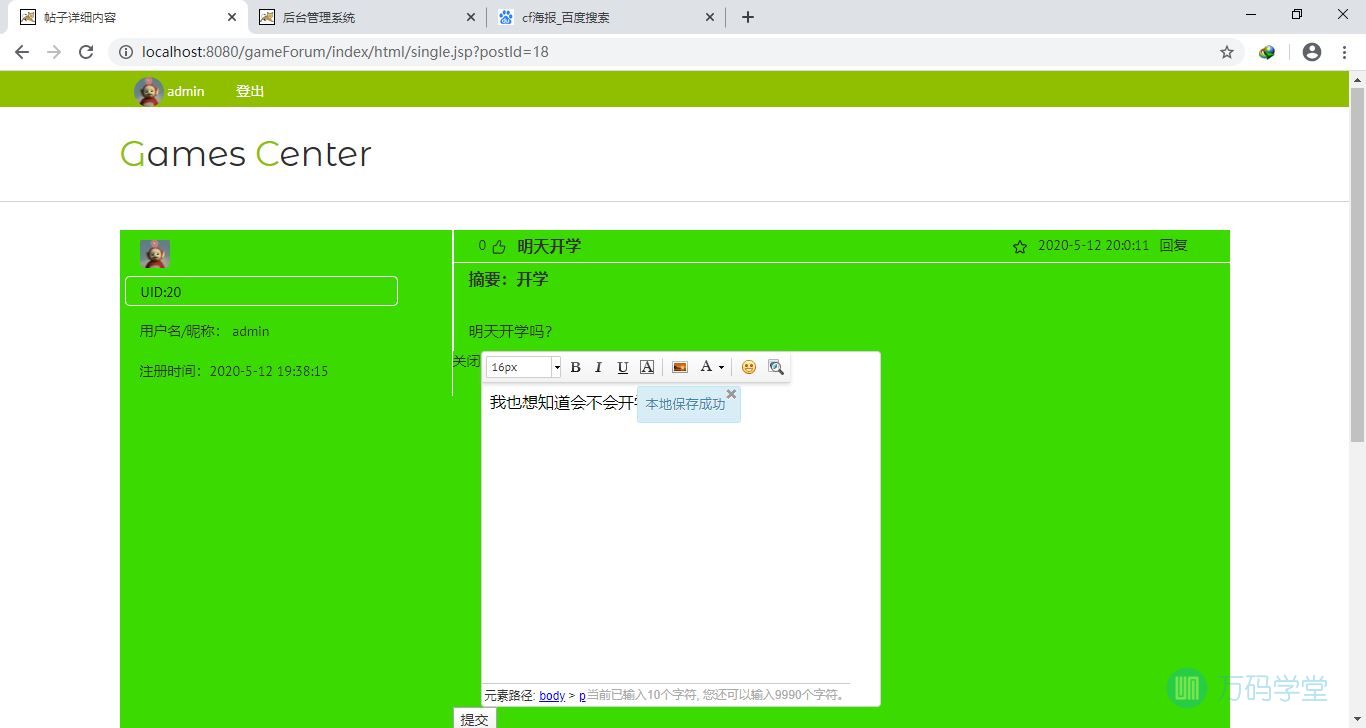Viewport: 1366px width, 728px height.
Task: Favorite the post with star icon
Action: [x=1019, y=247]
